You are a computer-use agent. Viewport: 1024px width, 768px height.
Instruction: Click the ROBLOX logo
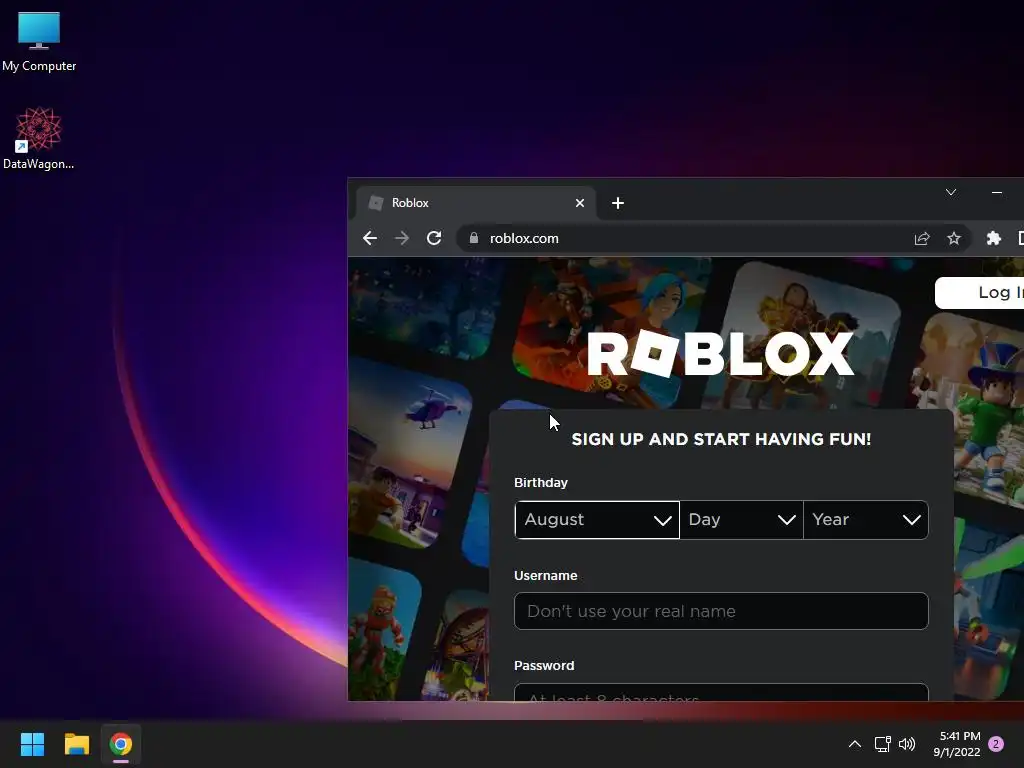point(721,354)
